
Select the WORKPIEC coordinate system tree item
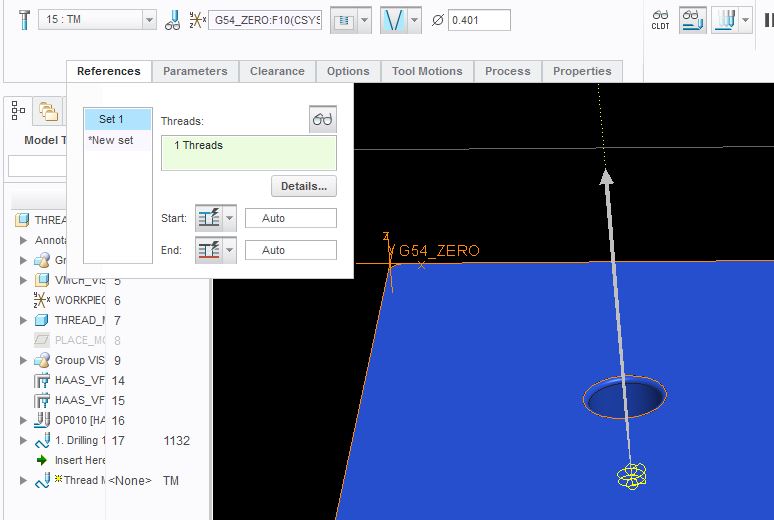[x=69, y=300]
